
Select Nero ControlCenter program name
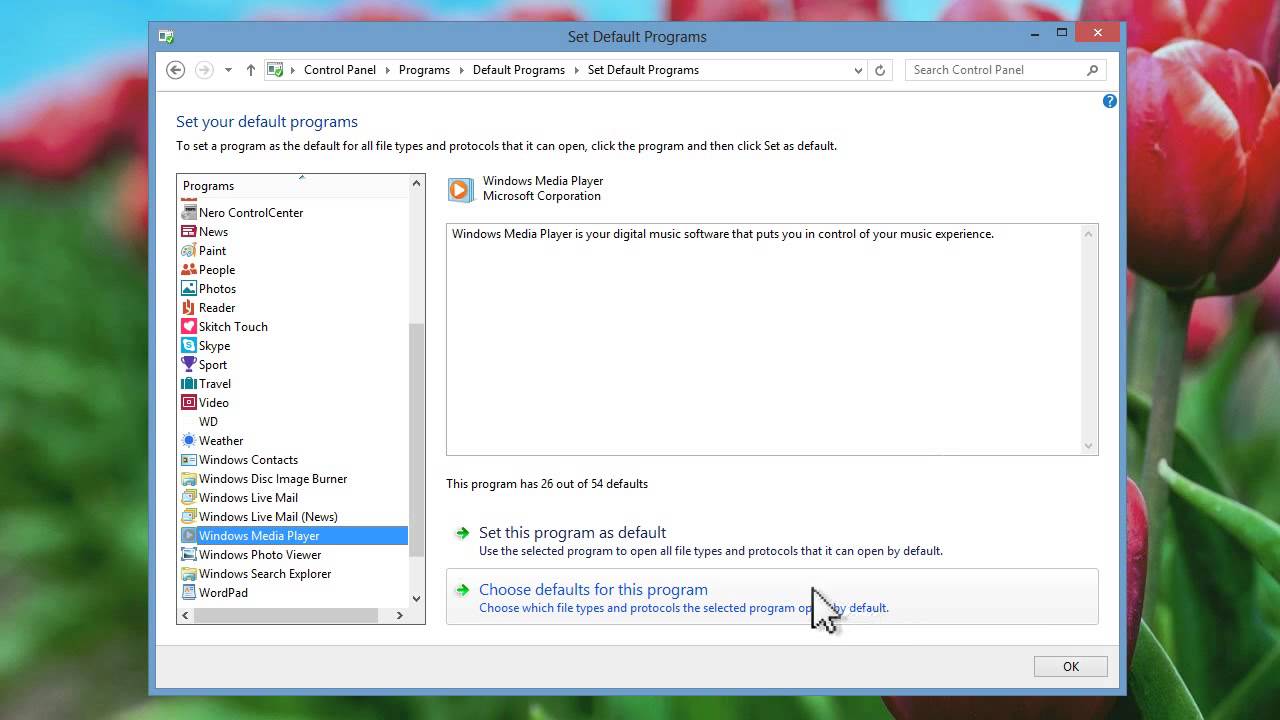(251, 213)
